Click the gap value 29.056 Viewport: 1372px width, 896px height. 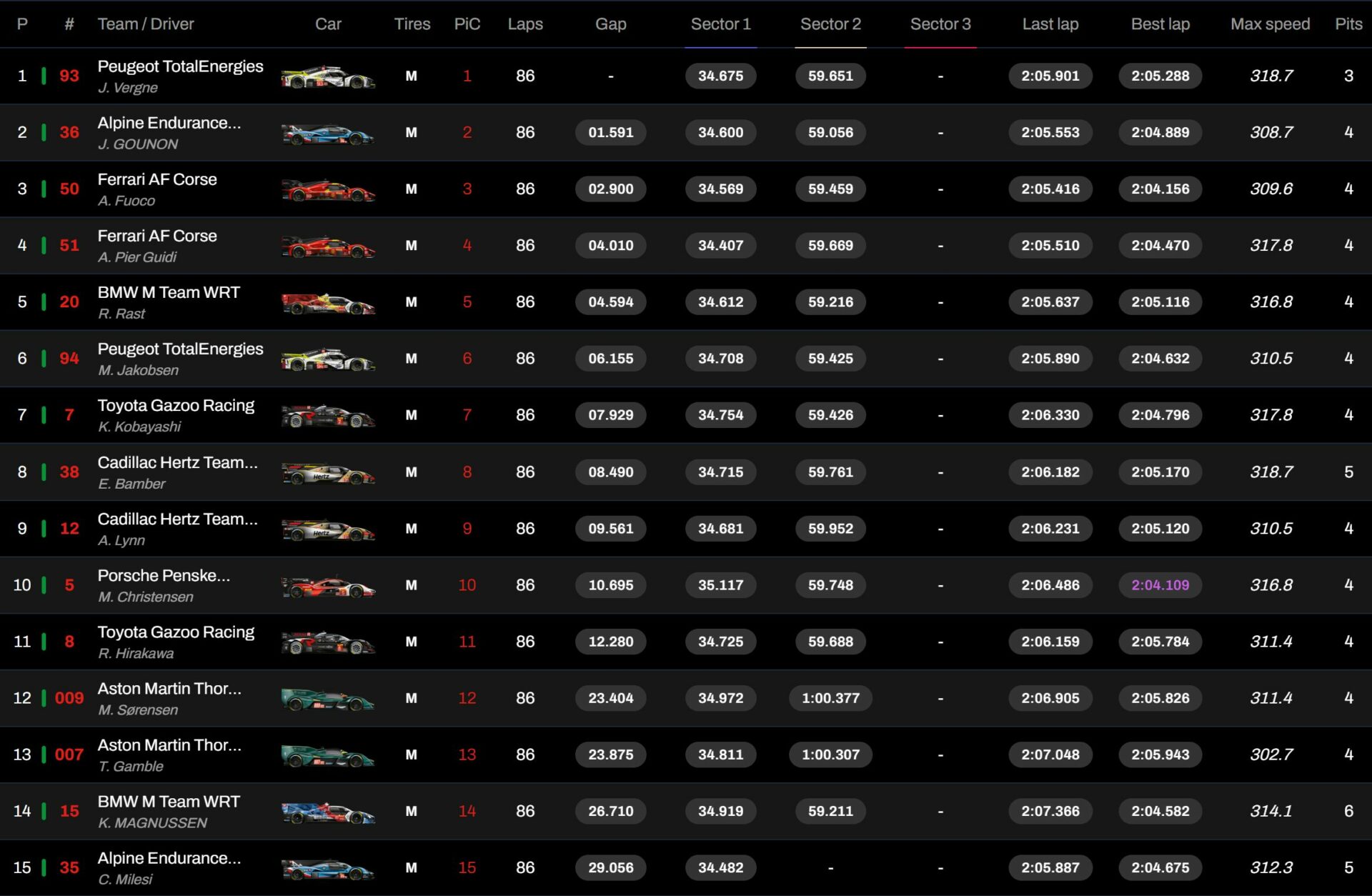(x=610, y=867)
